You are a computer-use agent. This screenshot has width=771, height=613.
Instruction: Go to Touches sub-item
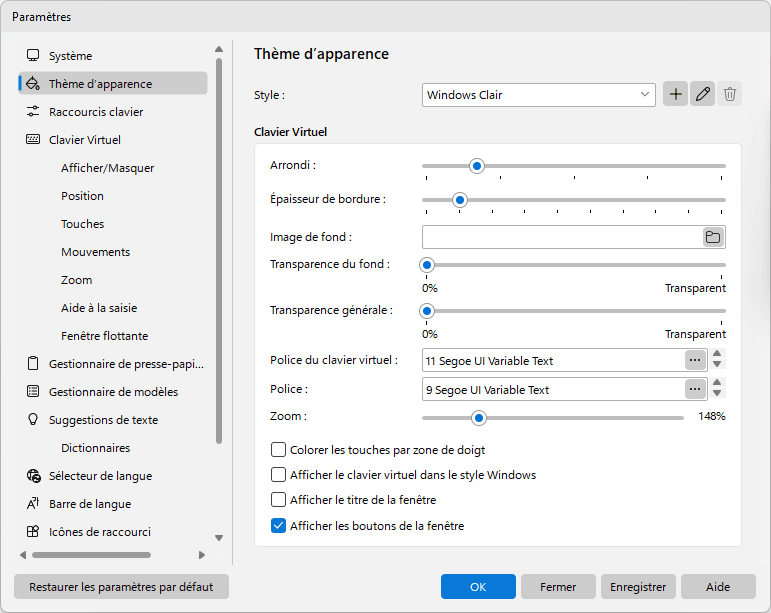tap(83, 224)
